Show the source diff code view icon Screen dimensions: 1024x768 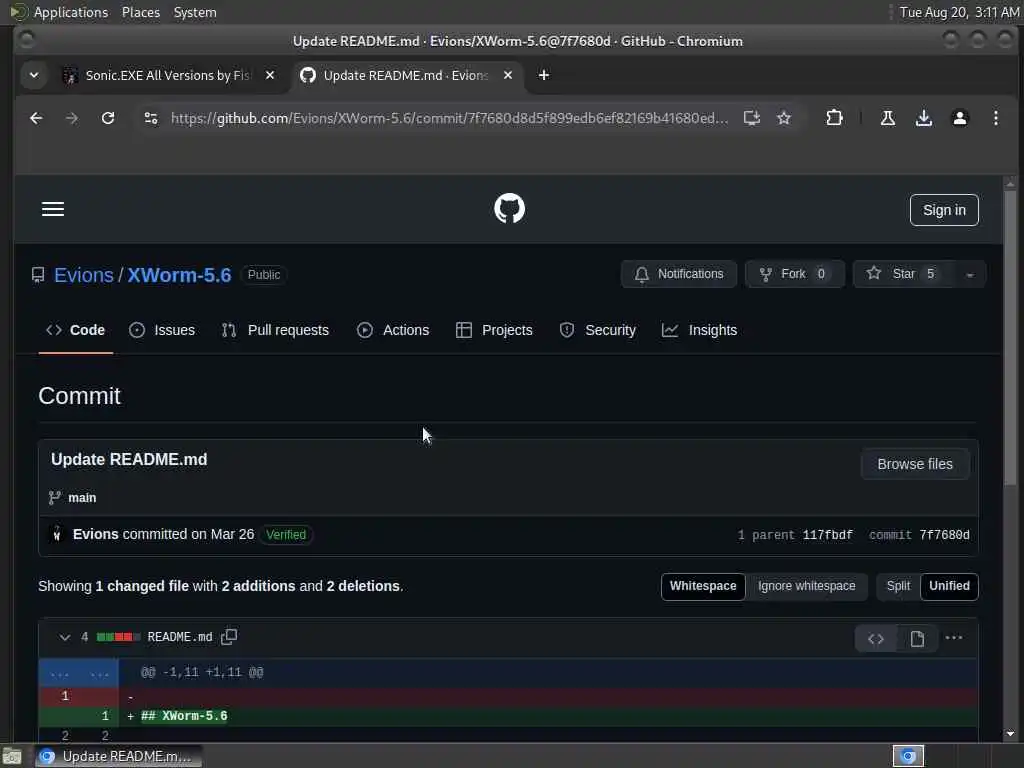pos(876,639)
